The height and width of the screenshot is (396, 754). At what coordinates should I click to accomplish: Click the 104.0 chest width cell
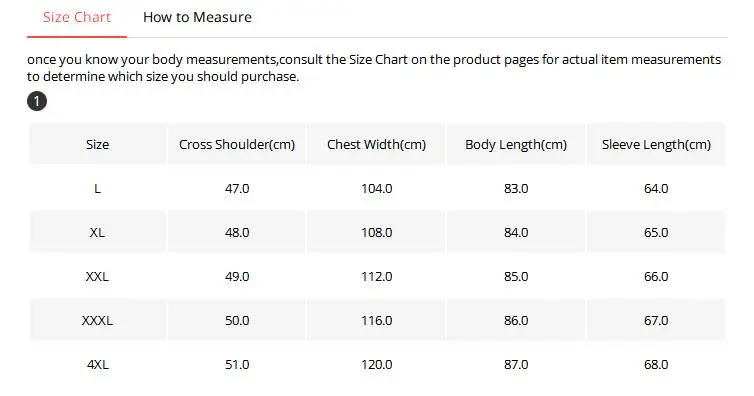(x=377, y=188)
